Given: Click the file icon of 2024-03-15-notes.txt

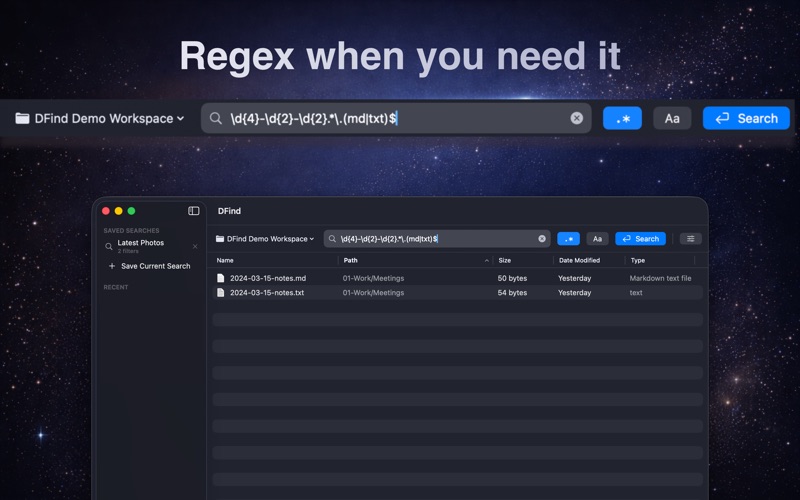Looking at the screenshot, I should pos(220,292).
